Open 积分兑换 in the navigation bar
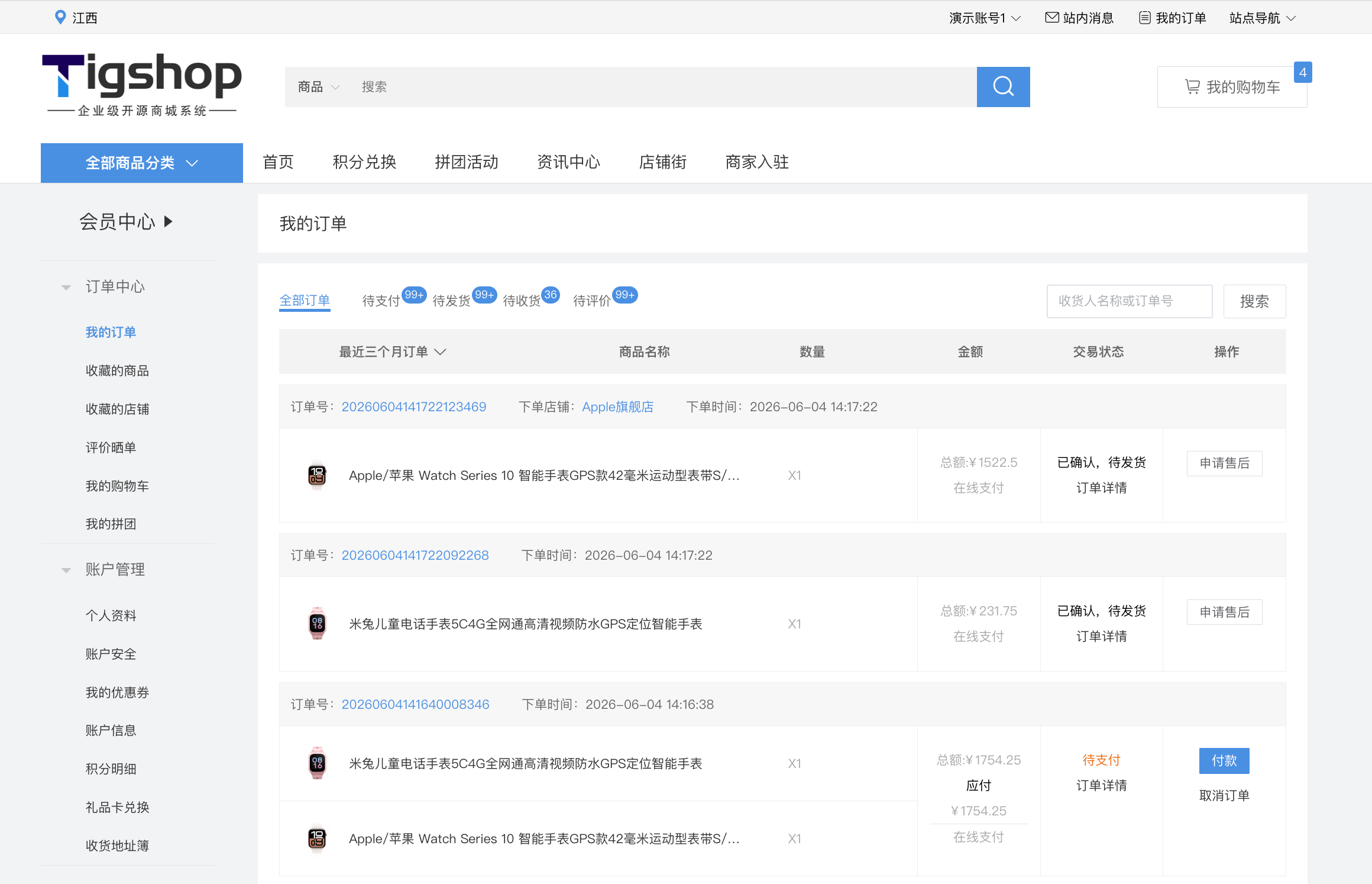The width and height of the screenshot is (1372, 884). click(364, 162)
